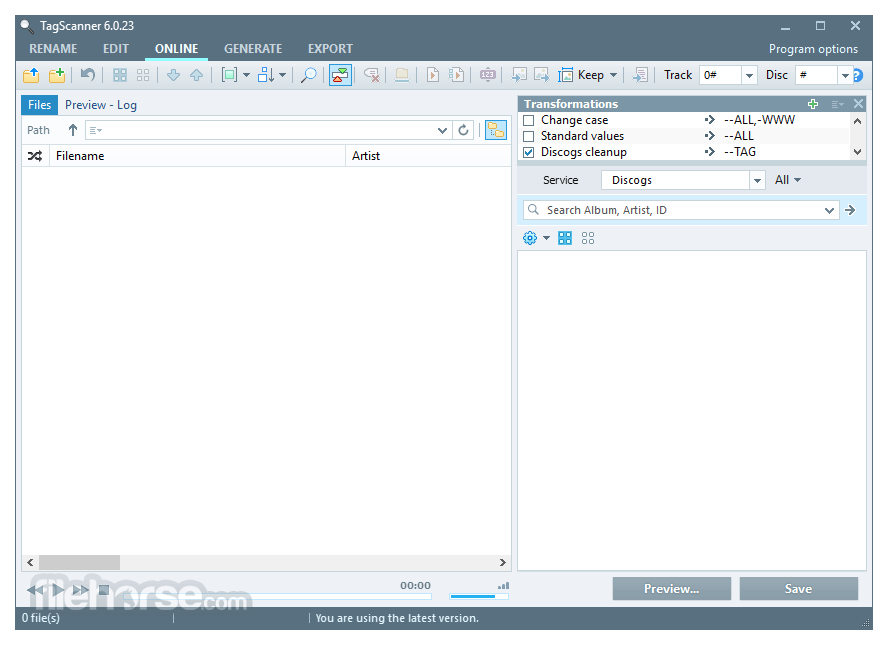
Task: Click the move down arrow icon
Action: coord(173,75)
